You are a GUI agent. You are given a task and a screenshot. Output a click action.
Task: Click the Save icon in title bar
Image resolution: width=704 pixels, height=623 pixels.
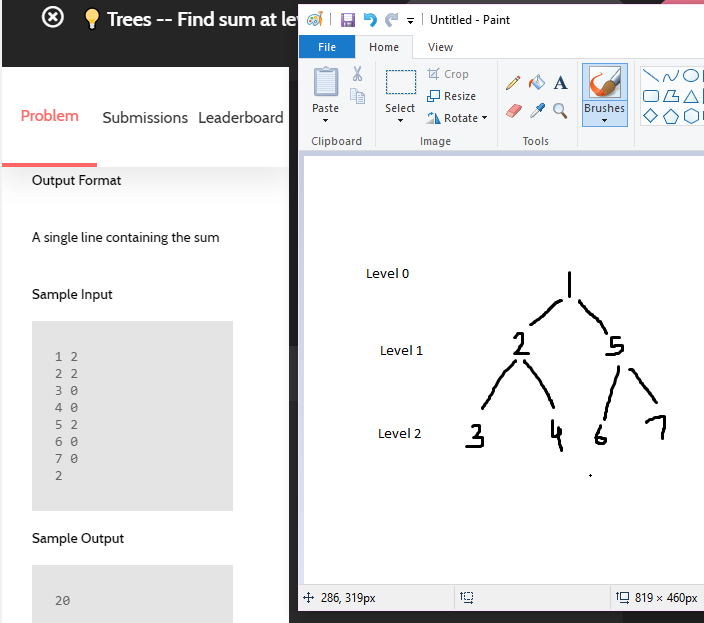click(x=348, y=20)
